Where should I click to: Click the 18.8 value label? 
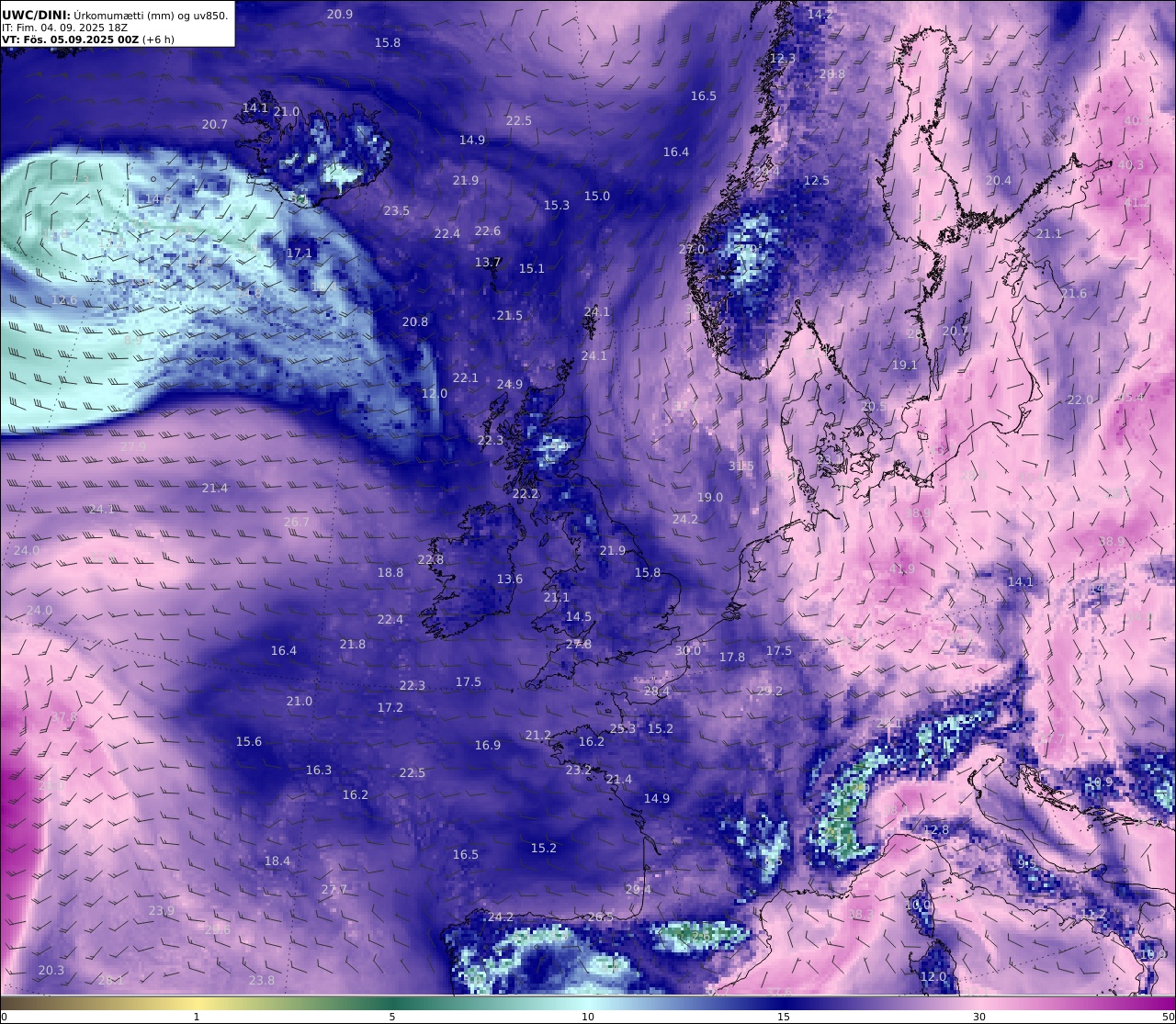[390, 573]
